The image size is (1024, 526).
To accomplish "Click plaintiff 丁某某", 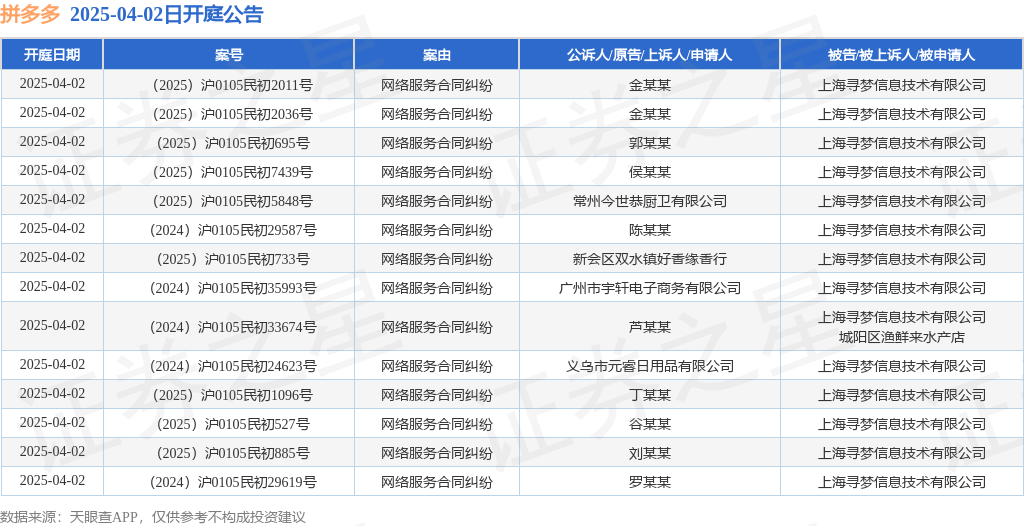I will 650,395.
